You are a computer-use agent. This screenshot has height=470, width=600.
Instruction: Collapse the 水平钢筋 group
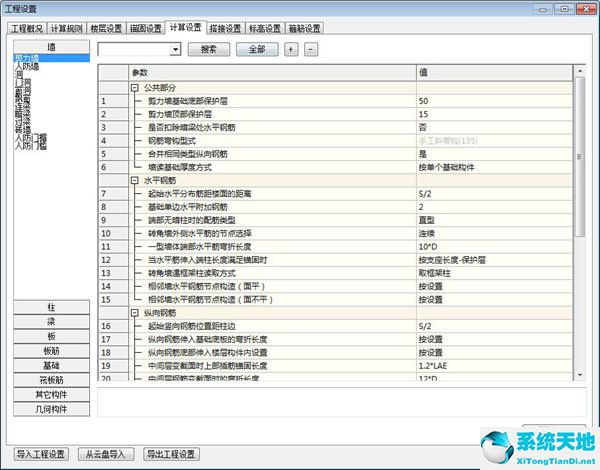coord(134,181)
